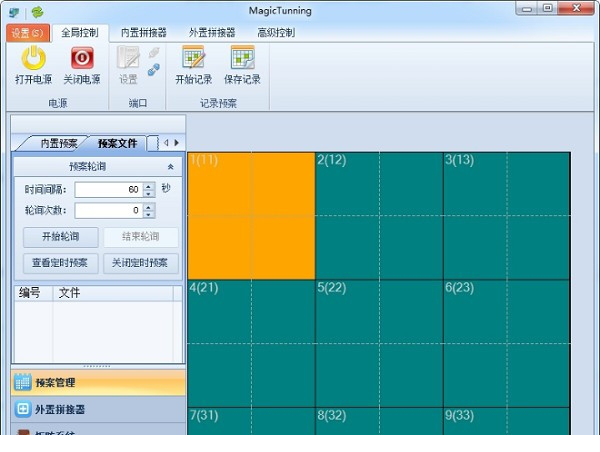Decrease the 轮询次数 value with down arrow
Screen dimensions: 600x452
149,214
